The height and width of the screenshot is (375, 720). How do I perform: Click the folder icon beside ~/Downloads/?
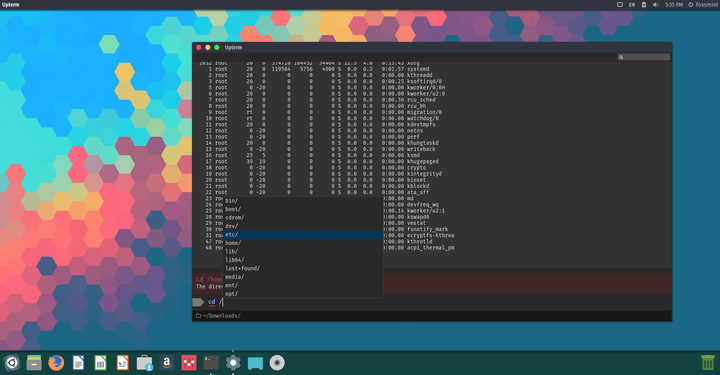pos(198,316)
